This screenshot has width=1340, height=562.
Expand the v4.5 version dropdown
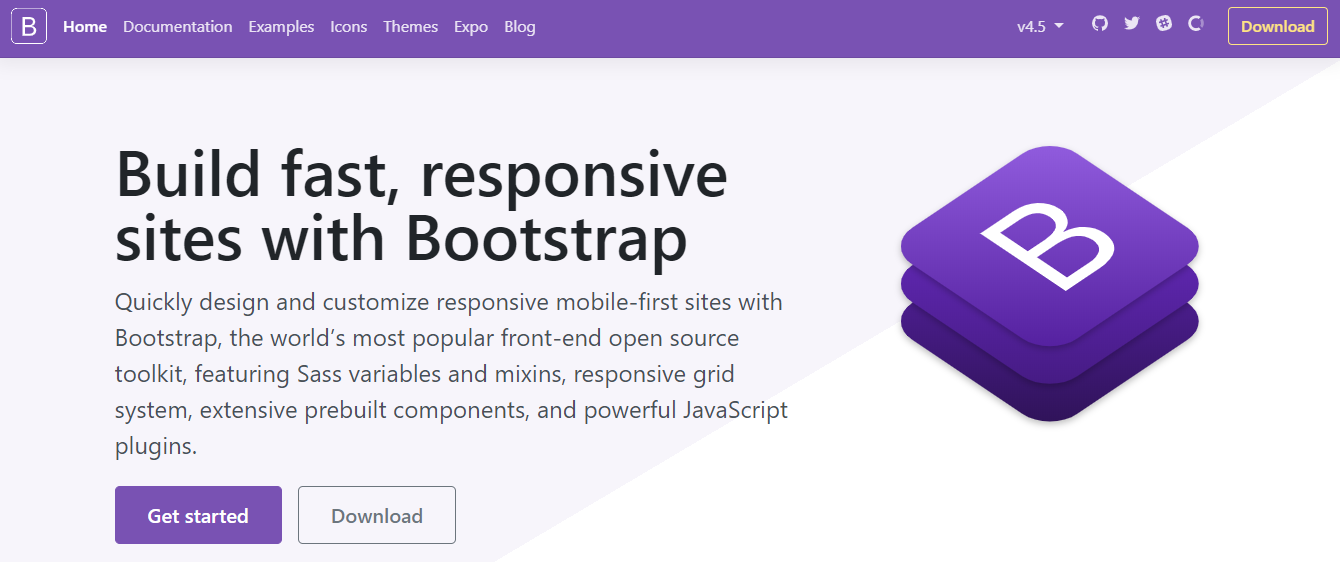1040,27
